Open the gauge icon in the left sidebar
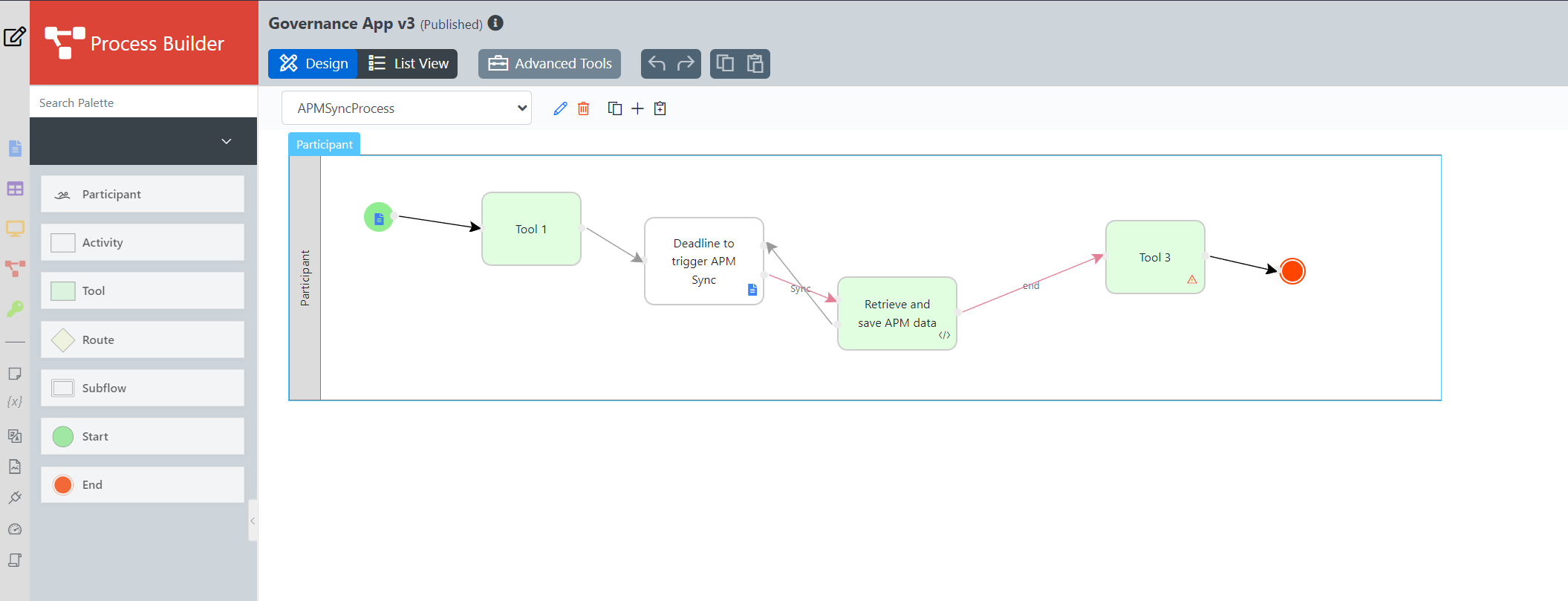Image resolution: width=1568 pixels, height=601 pixels. [x=15, y=529]
